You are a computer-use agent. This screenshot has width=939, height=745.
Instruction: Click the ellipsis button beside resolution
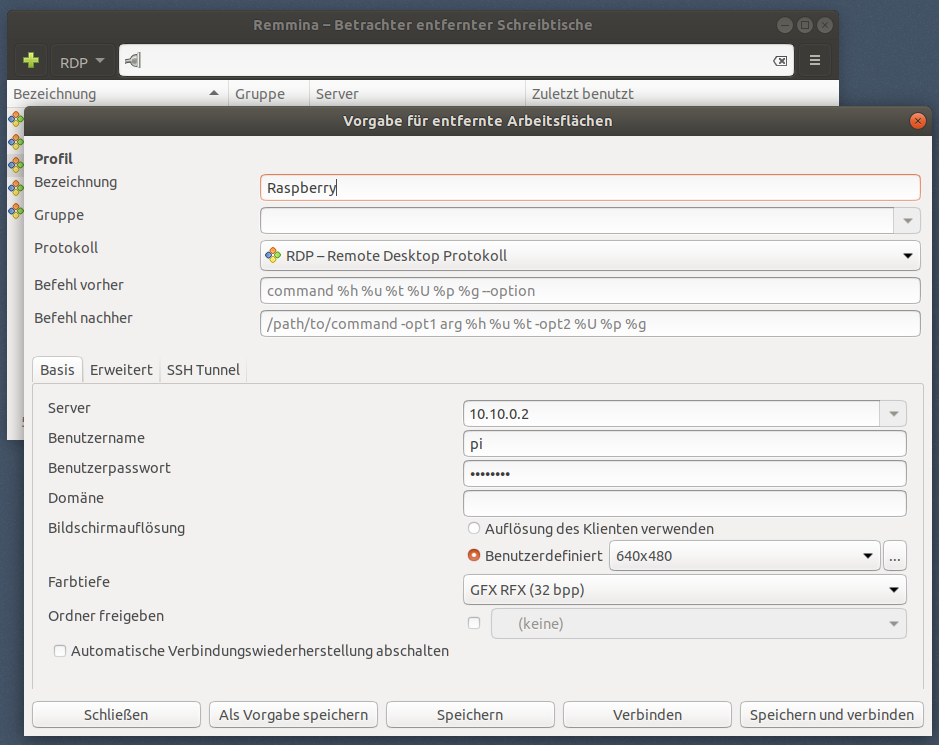click(895, 555)
